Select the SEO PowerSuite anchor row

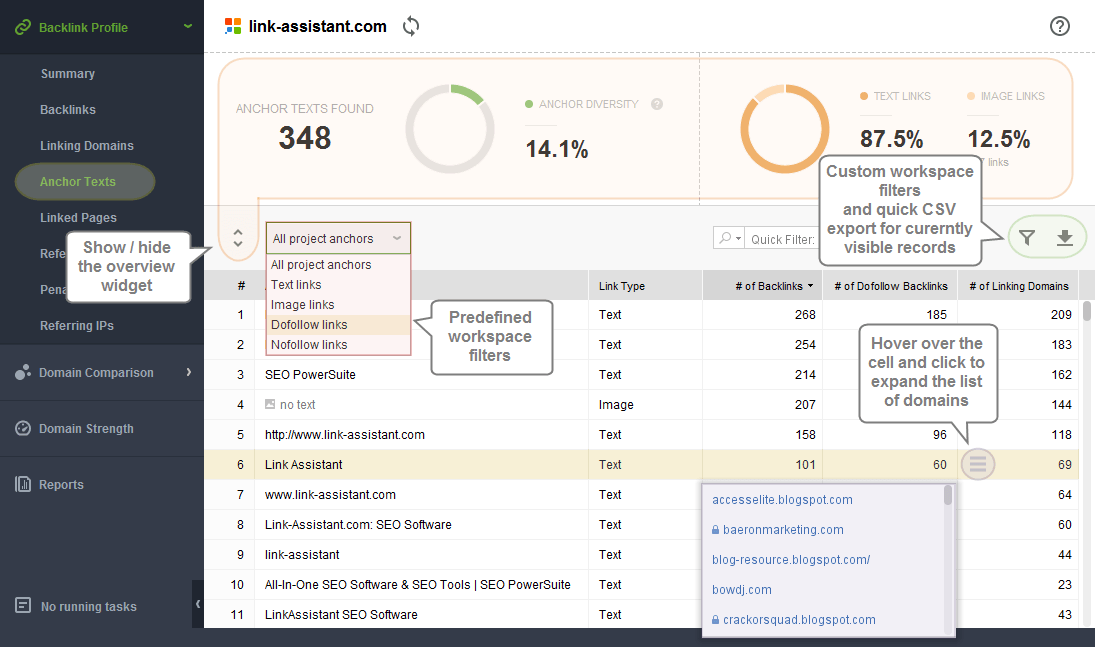tap(642, 375)
